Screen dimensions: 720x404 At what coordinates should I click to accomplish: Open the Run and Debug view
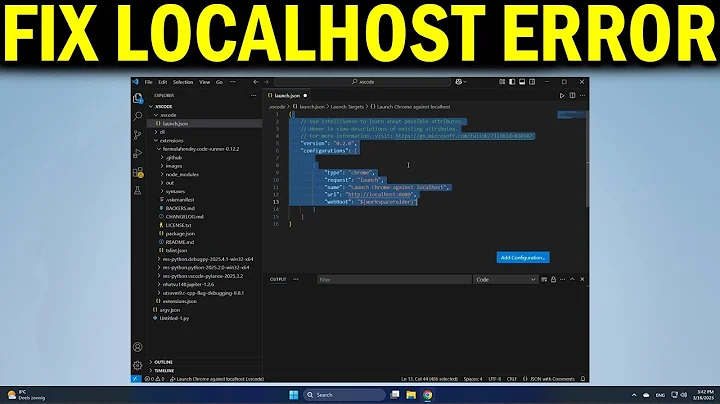tap(137, 153)
